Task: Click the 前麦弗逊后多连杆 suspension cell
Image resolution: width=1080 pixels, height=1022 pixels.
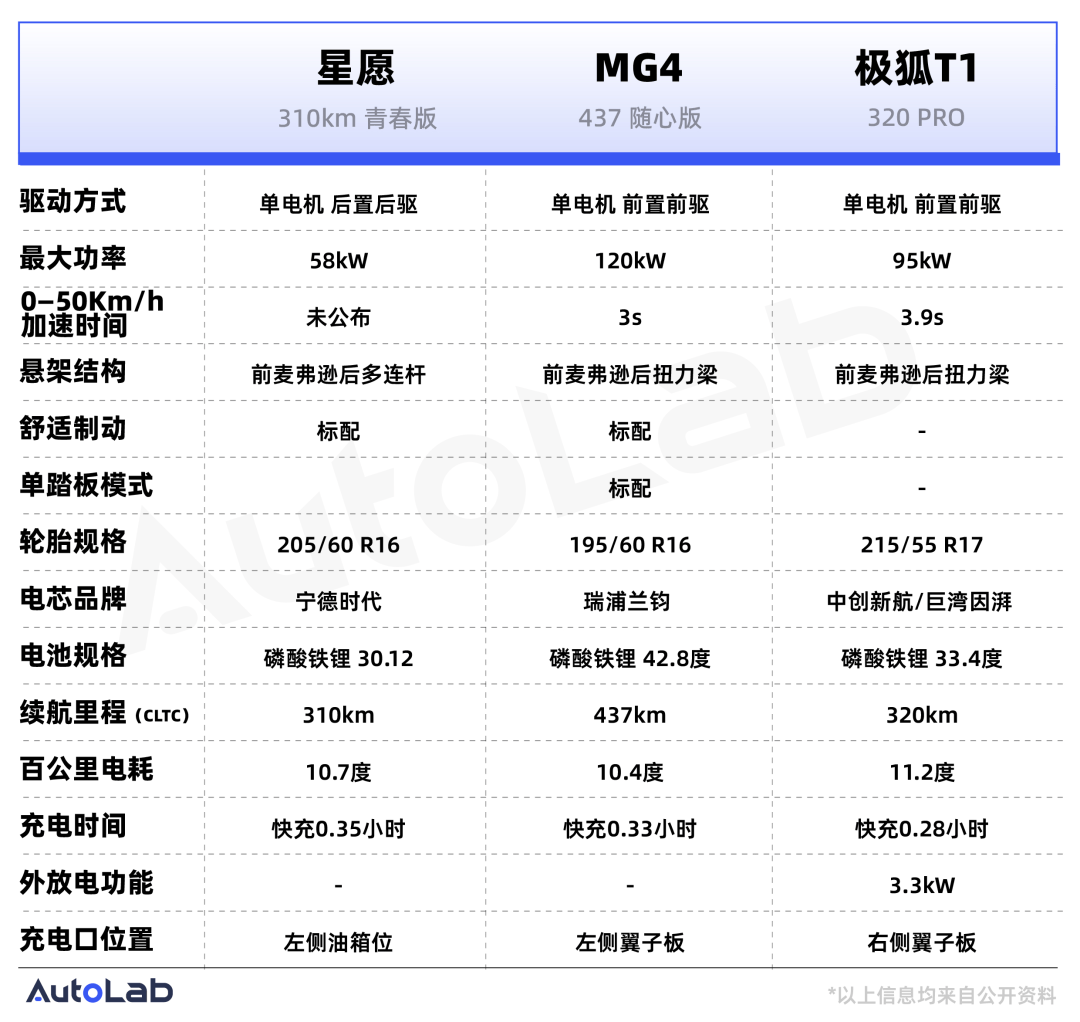Action: (338, 375)
